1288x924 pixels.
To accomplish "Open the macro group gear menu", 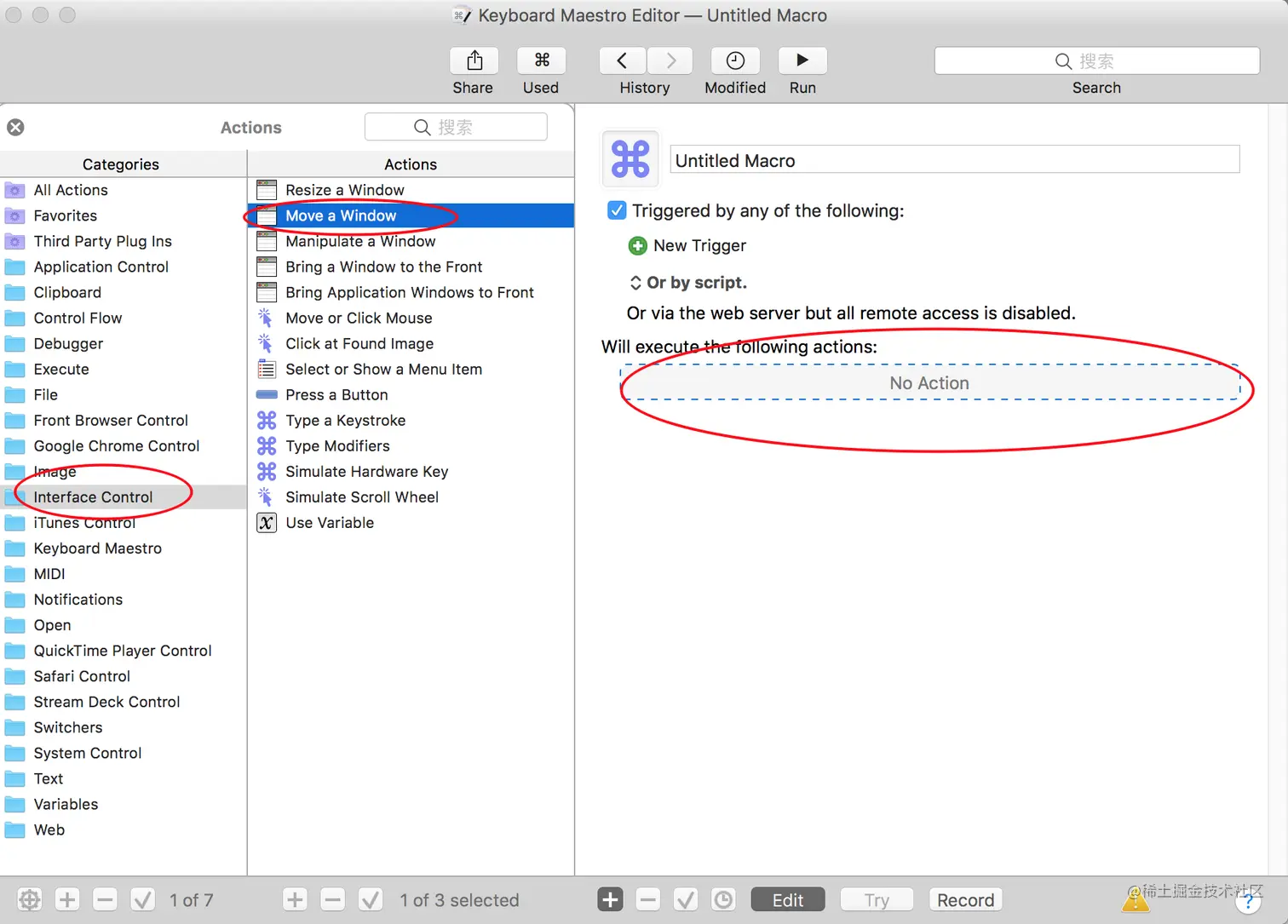I will coord(30,899).
